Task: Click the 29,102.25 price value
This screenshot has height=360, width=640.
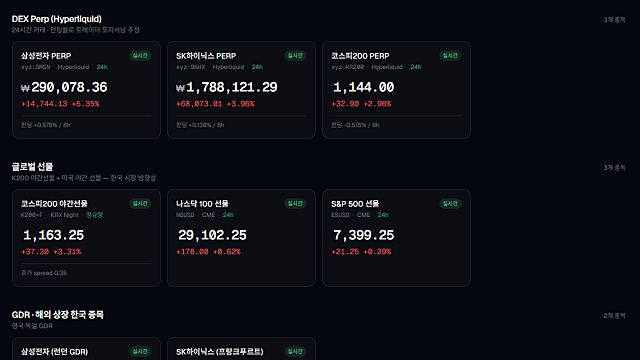Action: click(x=212, y=235)
